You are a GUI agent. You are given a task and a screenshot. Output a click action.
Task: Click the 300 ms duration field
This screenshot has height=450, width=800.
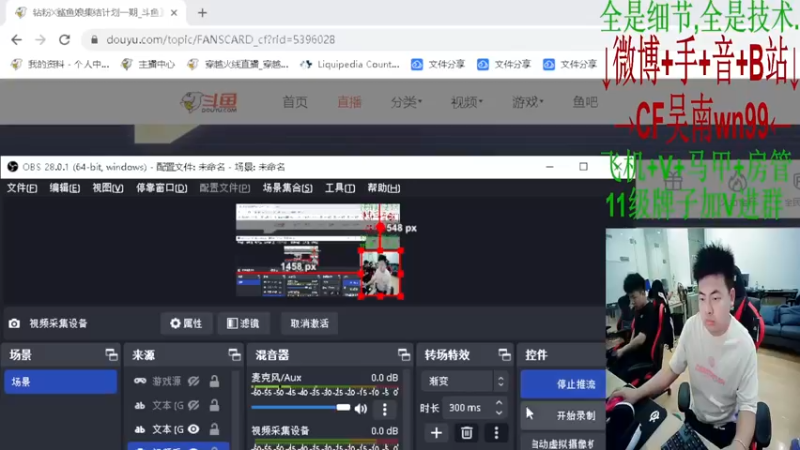(x=468, y=408)
